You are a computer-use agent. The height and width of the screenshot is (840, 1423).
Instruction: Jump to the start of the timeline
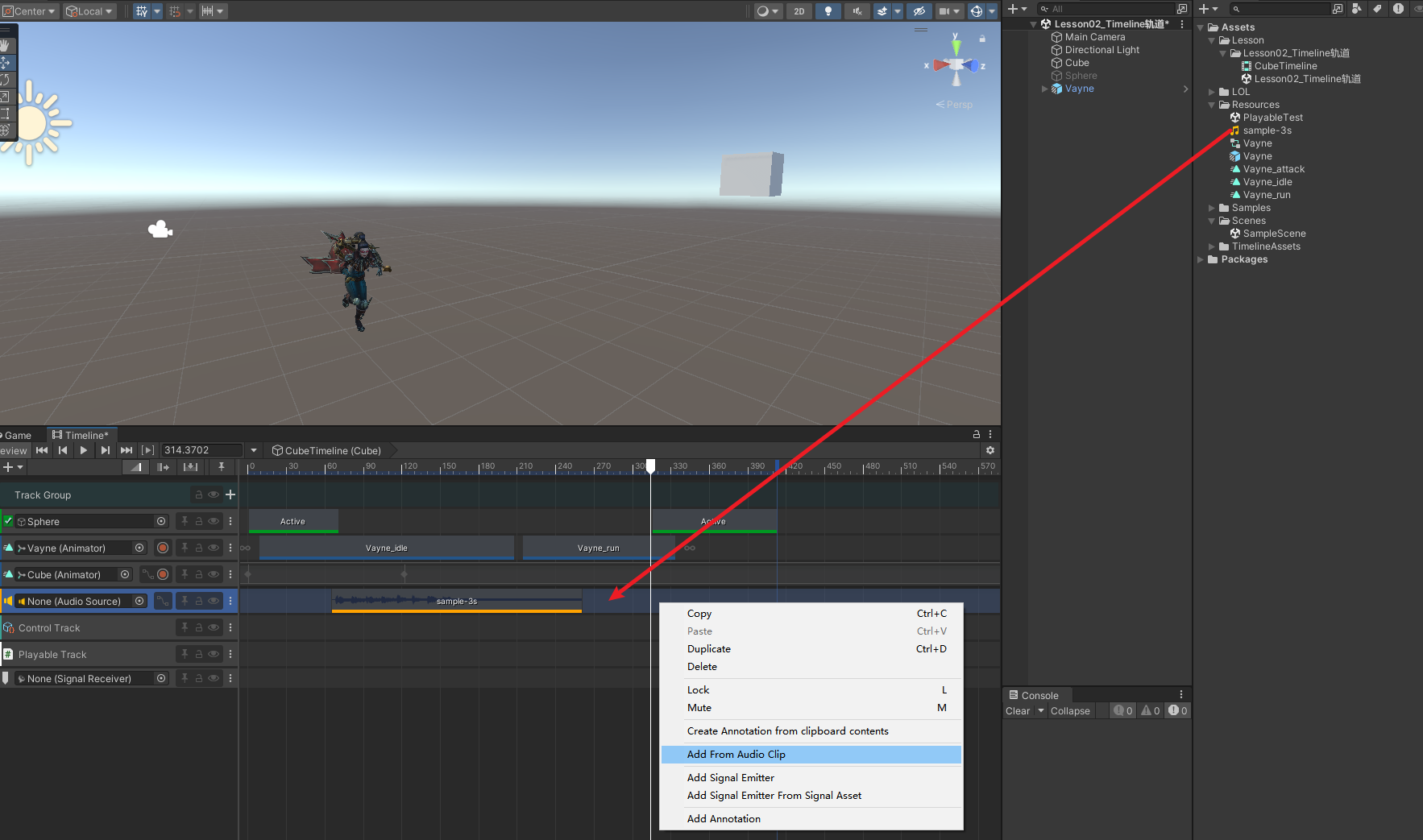click(x=42, y=450)
